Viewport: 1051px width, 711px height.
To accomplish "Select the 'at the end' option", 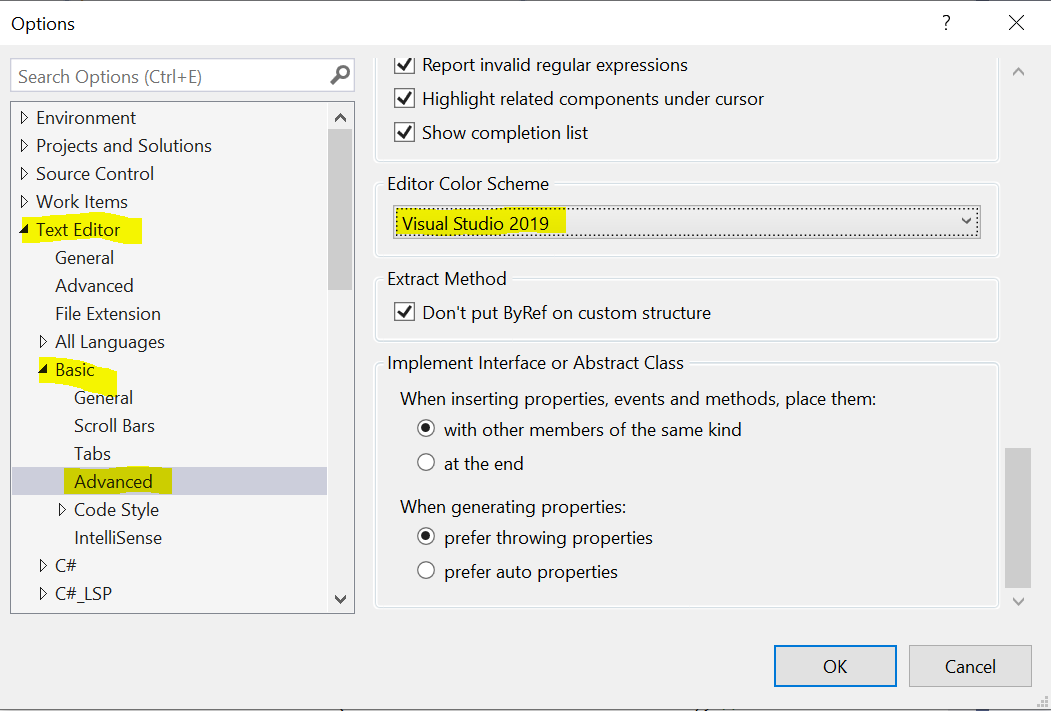I will tap(426, 463).
